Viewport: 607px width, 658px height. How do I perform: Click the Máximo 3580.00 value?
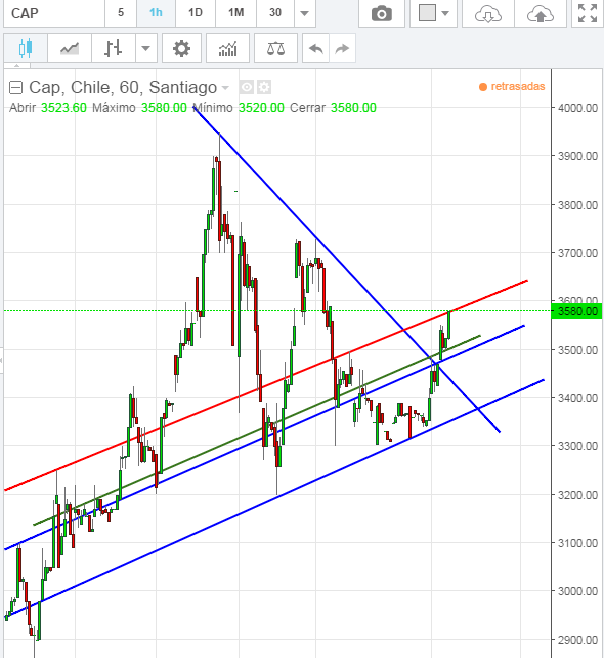164,108
